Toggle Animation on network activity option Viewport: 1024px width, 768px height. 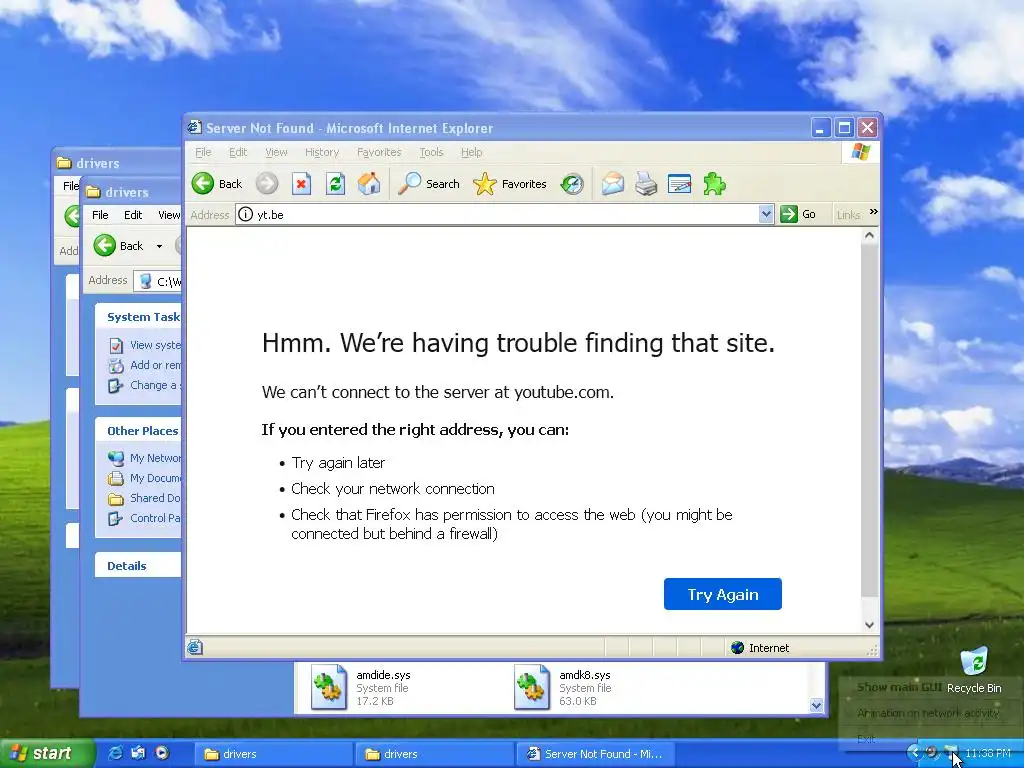click(928, 713)
